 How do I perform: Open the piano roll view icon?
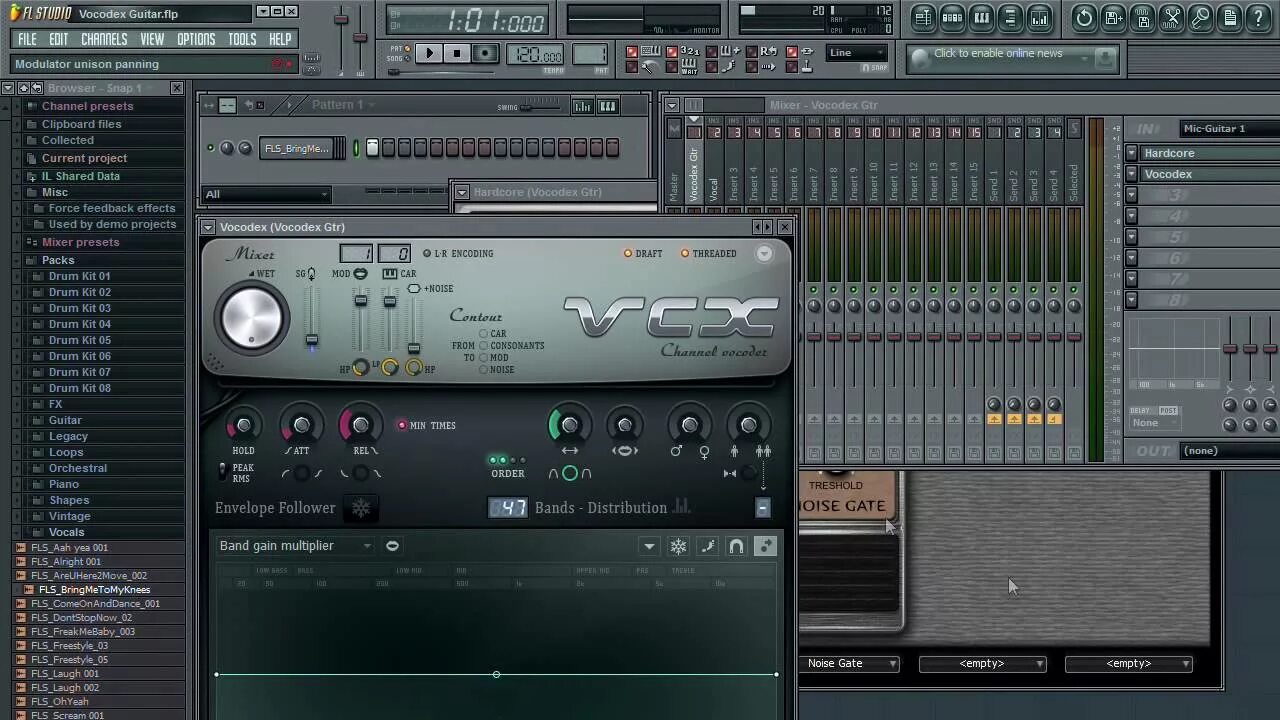[x=981, y=17]
